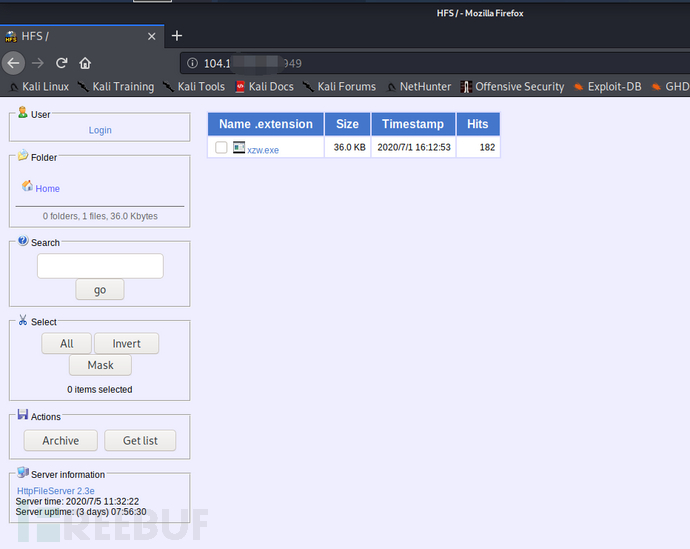Viewport: 690px width, 549px height.
Task: Focus the search text box
Action: (100, 266)
